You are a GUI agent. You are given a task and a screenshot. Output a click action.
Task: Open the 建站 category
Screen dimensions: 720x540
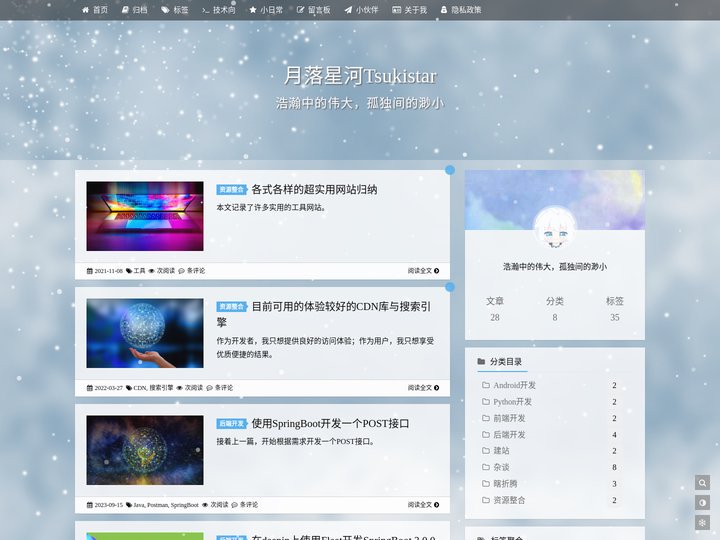(x=501, y=450)
